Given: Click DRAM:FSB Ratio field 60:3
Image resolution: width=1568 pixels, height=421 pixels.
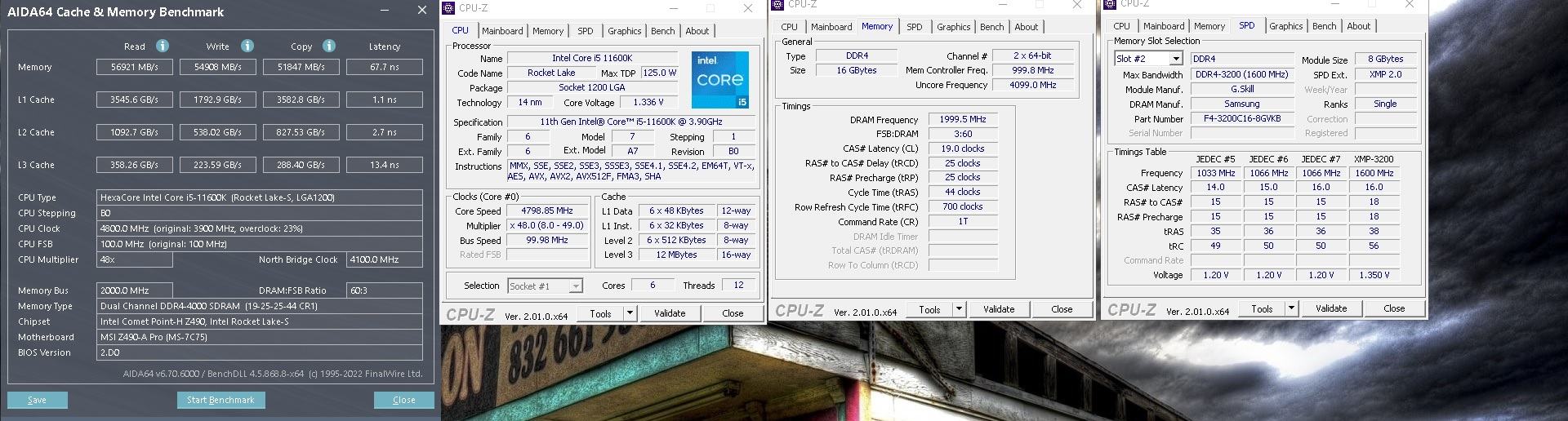Looking at the screenshot, I should coord(385,290).
